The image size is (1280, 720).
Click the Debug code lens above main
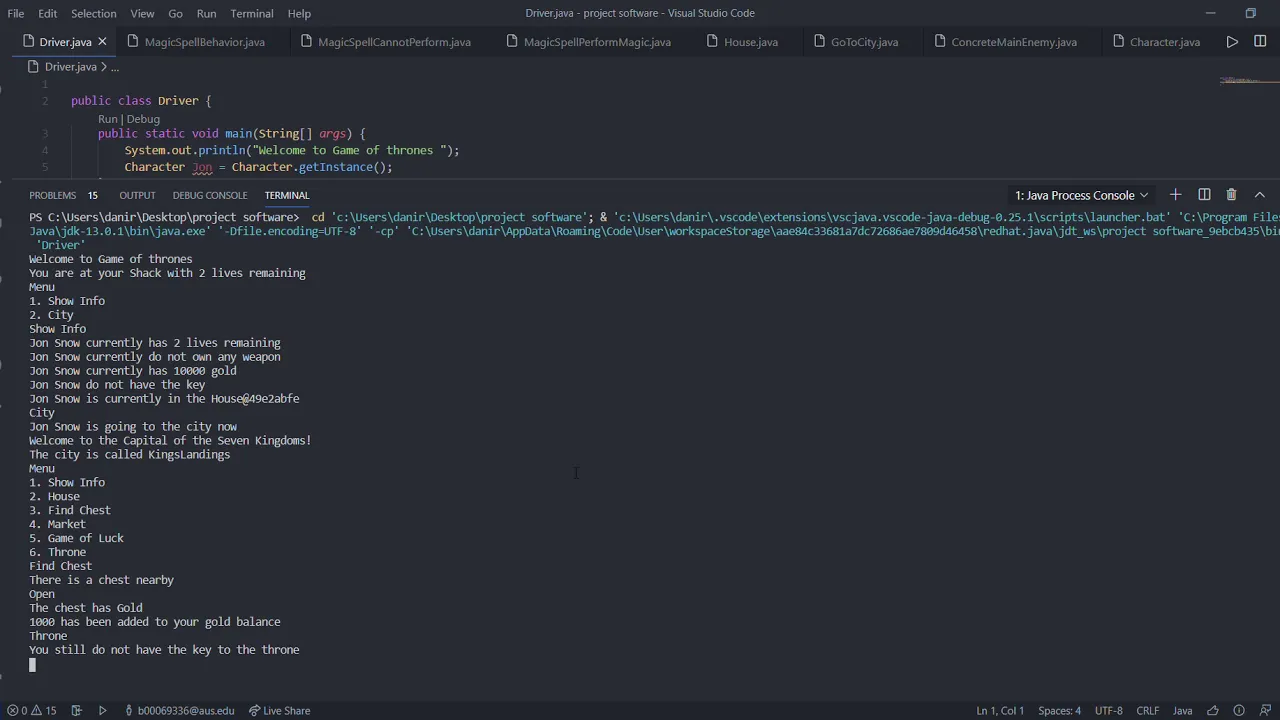143,119
